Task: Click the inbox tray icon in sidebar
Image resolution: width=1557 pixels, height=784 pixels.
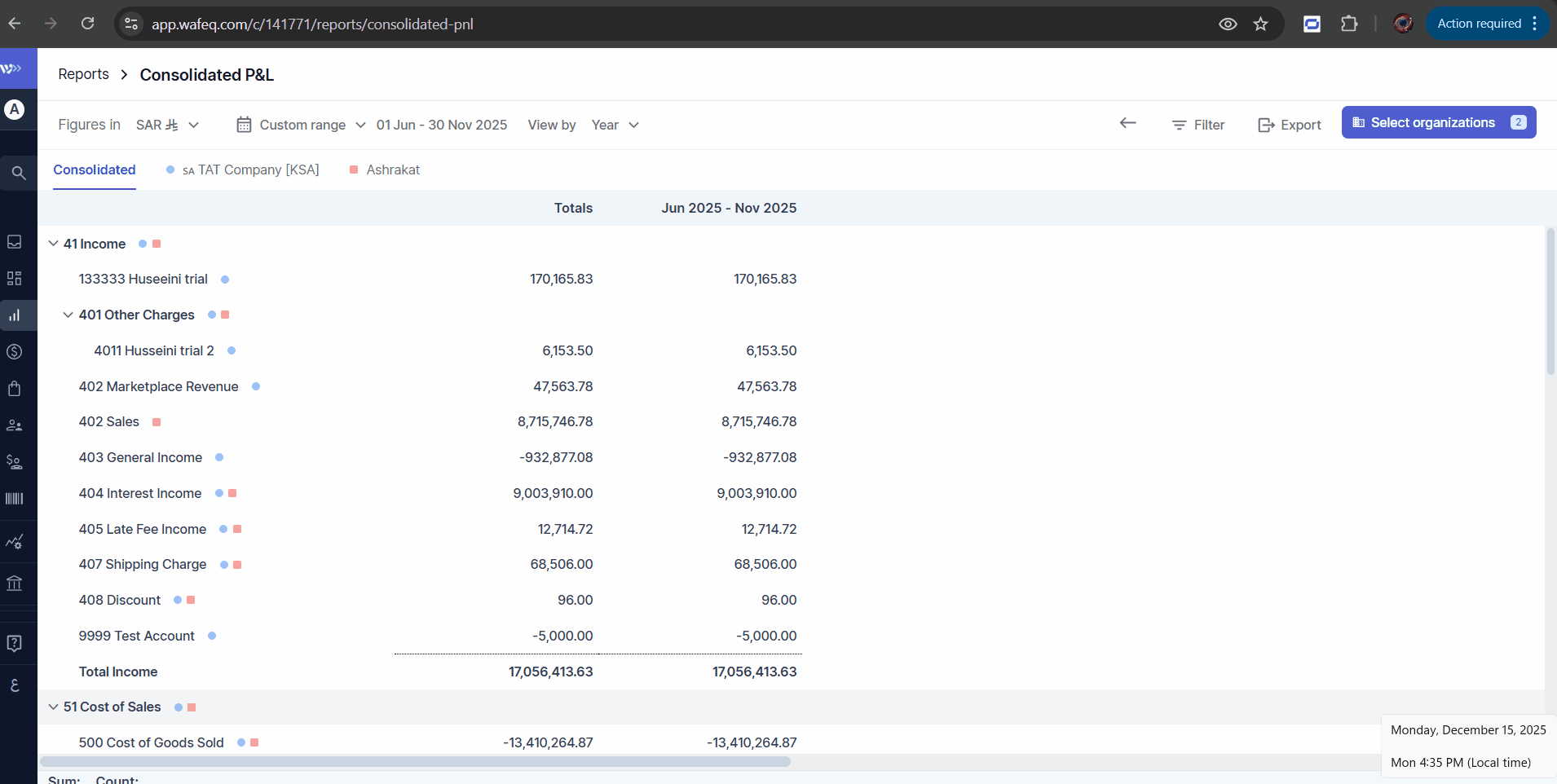Action: (x=15, y=242)
